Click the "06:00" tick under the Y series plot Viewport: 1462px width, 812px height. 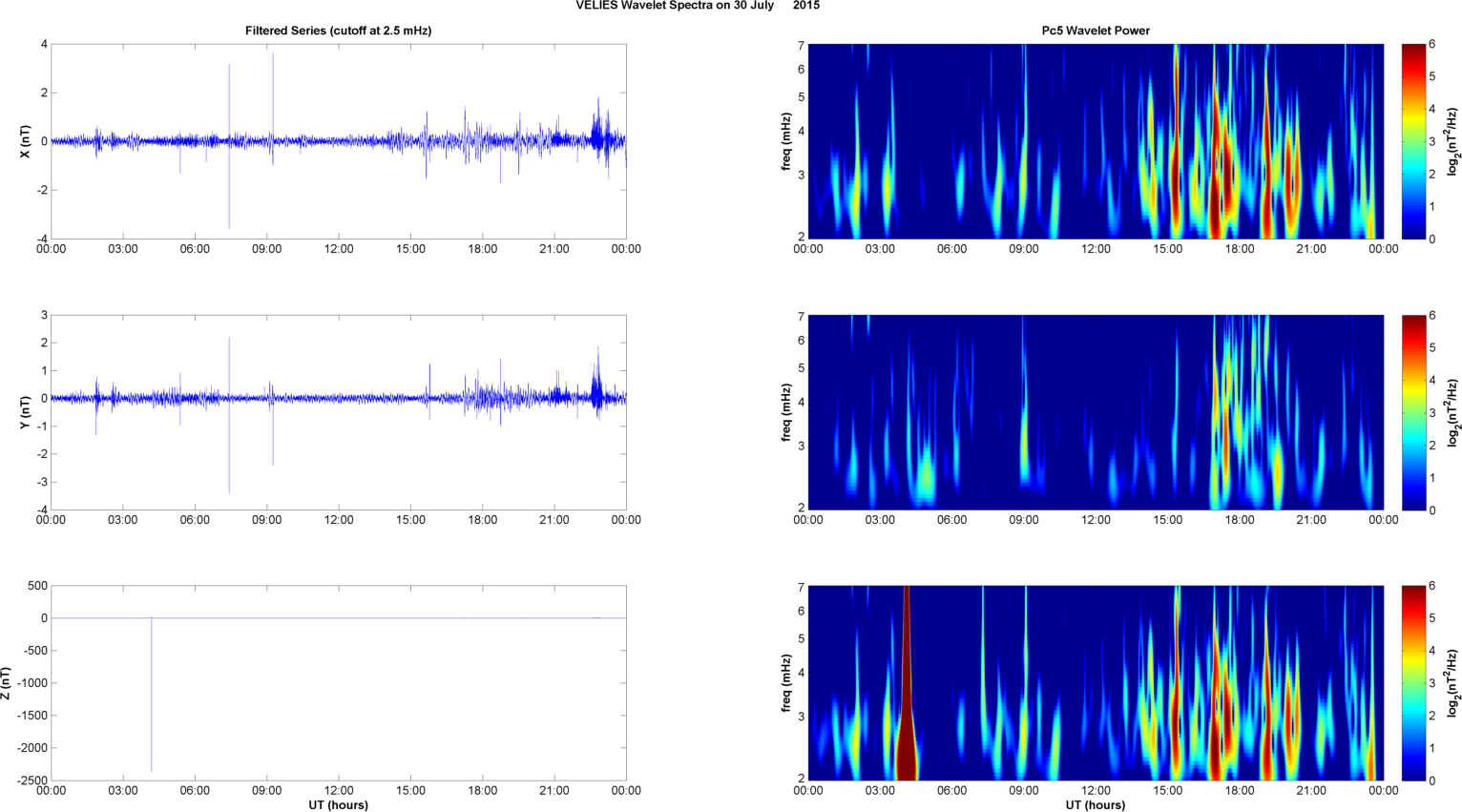click(x=195, y=520)
